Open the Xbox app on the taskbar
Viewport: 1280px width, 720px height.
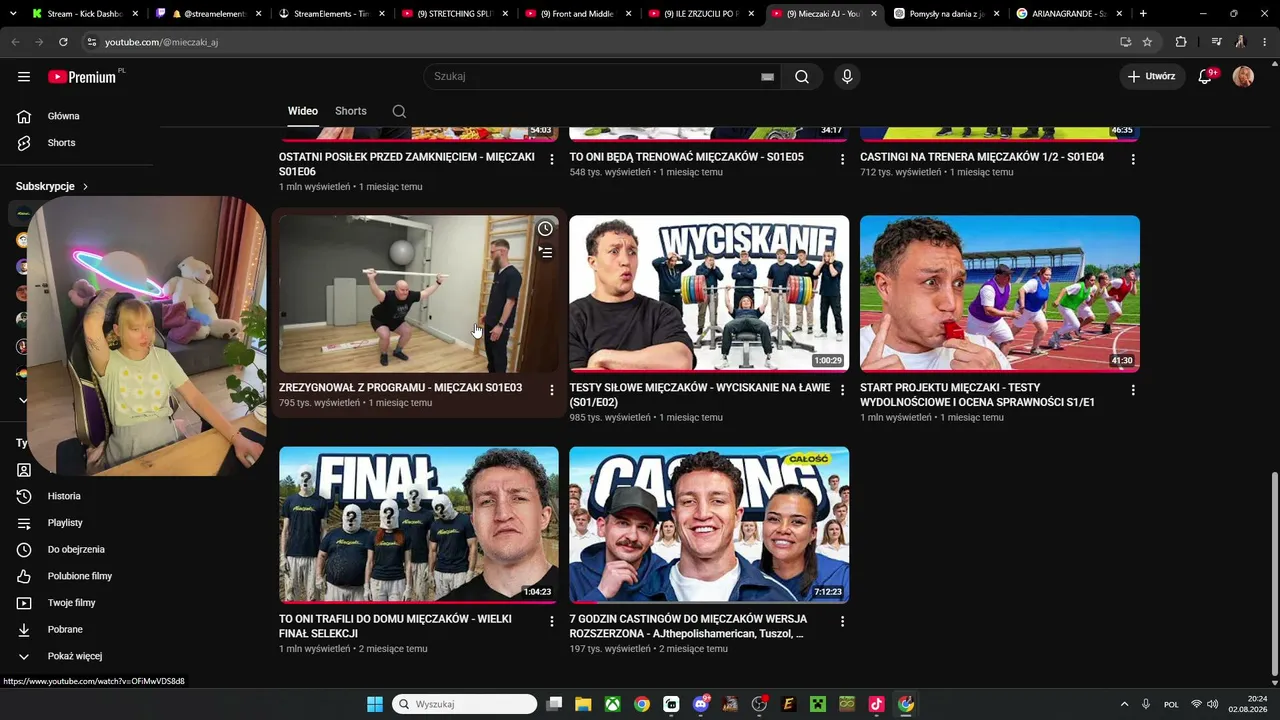point(612,704)
